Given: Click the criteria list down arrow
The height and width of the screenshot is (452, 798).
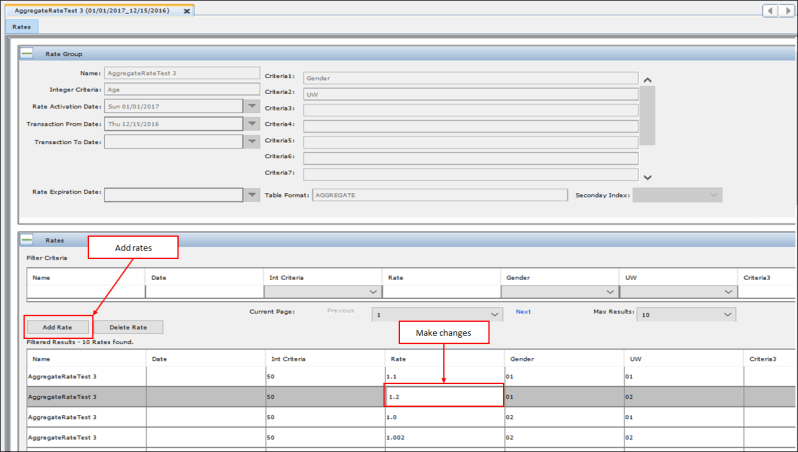Looking at the screenshot, I should click(647, 177).
